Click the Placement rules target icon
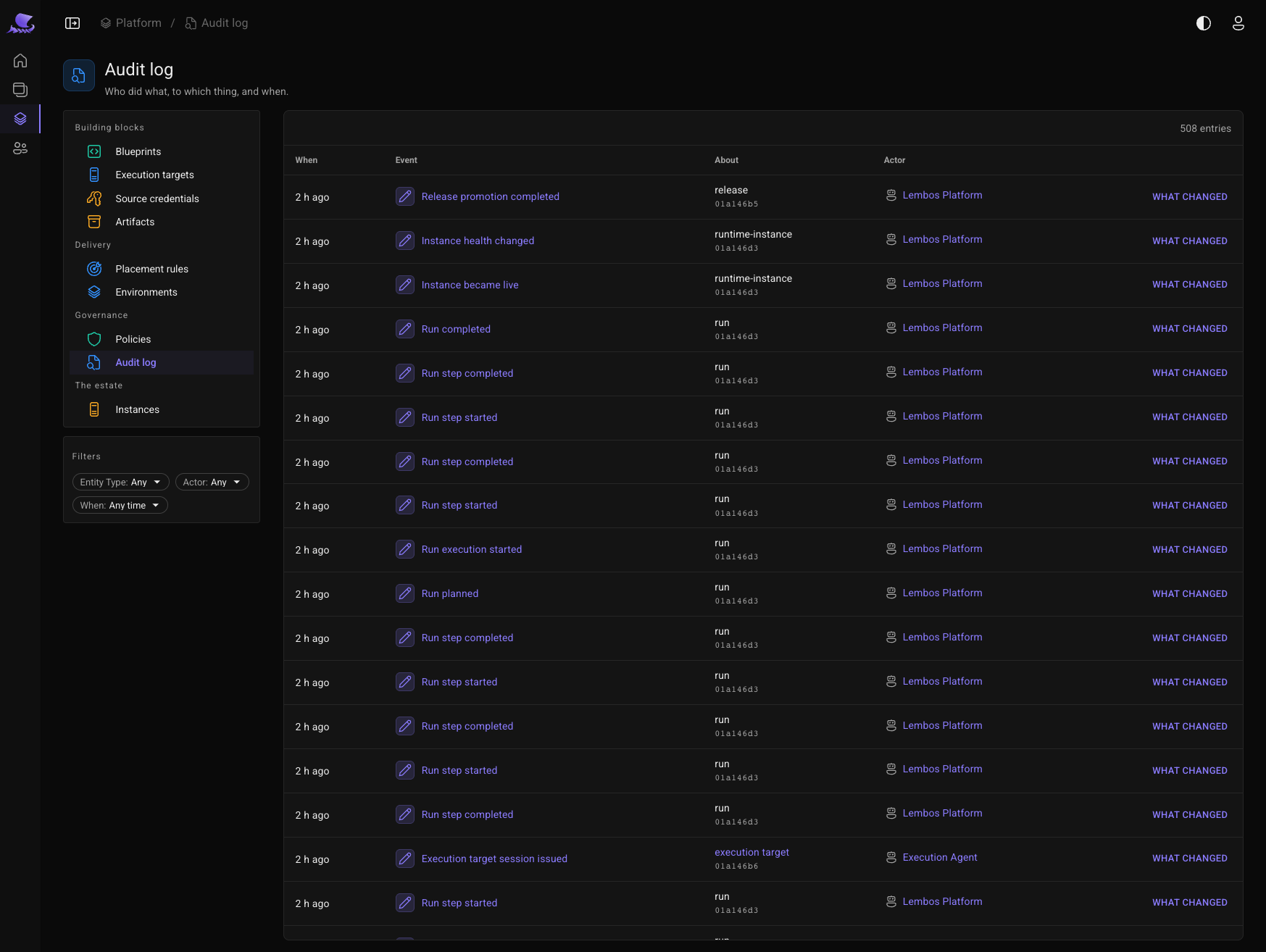 [x=94, y=269]
